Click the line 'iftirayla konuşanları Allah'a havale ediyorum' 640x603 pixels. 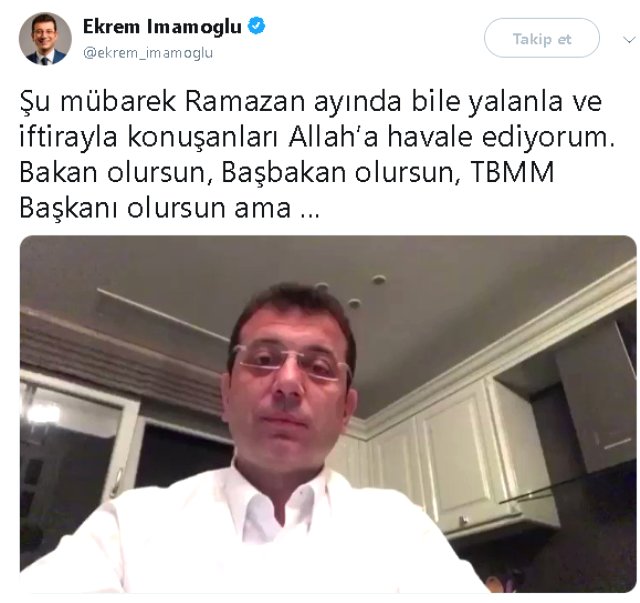[x=317, y=137]
